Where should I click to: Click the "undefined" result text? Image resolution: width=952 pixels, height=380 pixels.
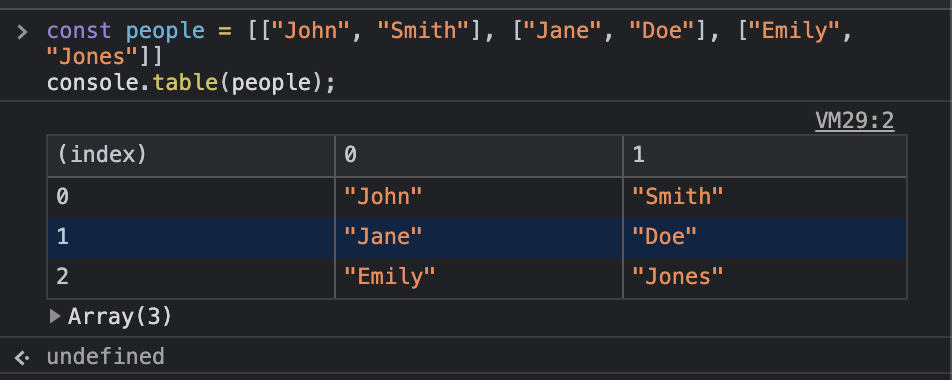106,356
